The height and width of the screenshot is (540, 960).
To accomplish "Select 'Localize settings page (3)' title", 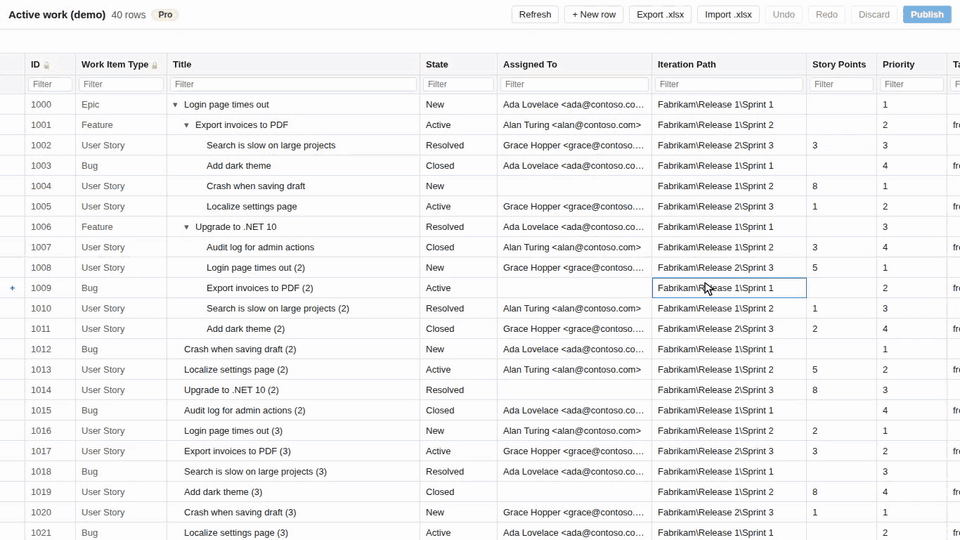I will [236, 533].
